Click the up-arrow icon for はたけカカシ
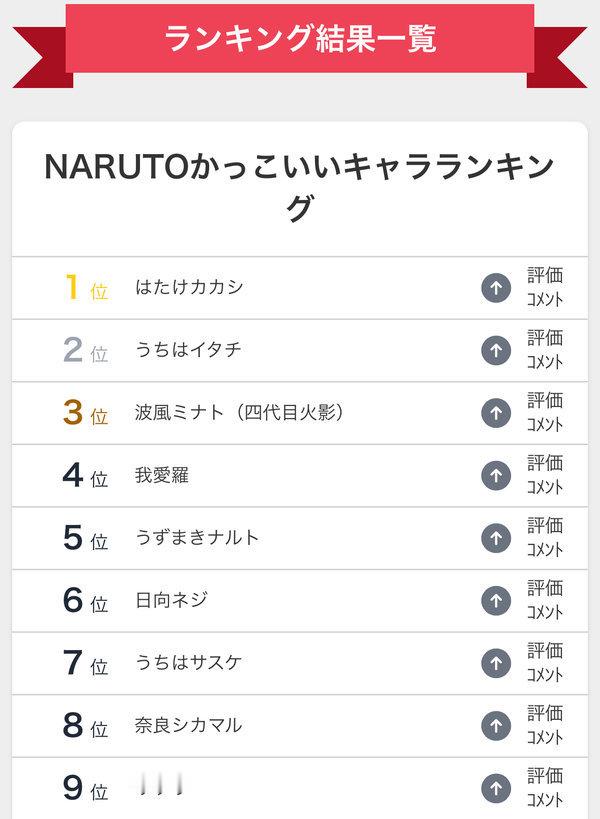This screenshot has width=600, height=819. click(x=496, y=288)
